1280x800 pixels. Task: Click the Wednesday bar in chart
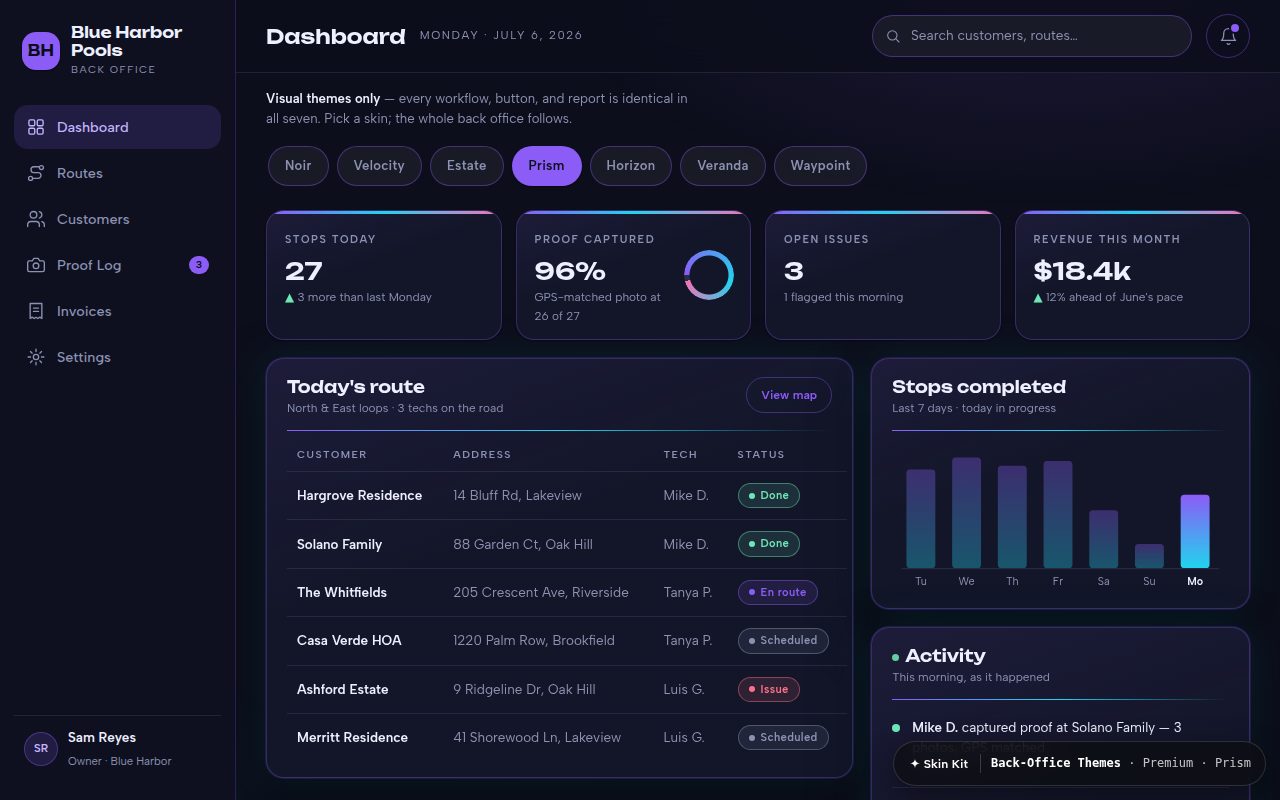tap(966, 513)
